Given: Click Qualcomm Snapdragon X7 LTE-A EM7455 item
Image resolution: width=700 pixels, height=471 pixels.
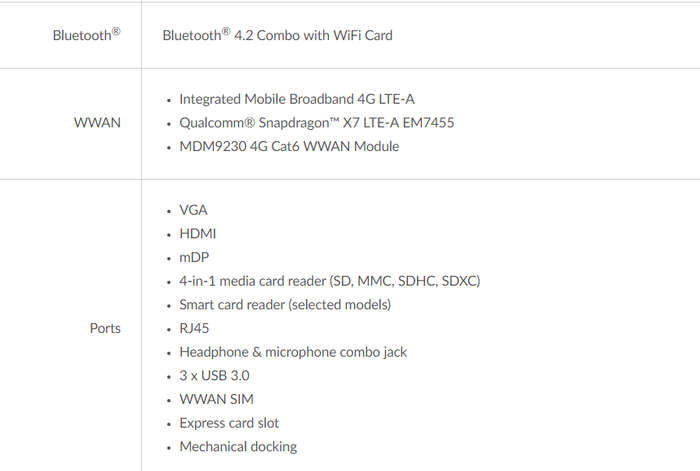Looking at the screenshot, I should point(317,122).
